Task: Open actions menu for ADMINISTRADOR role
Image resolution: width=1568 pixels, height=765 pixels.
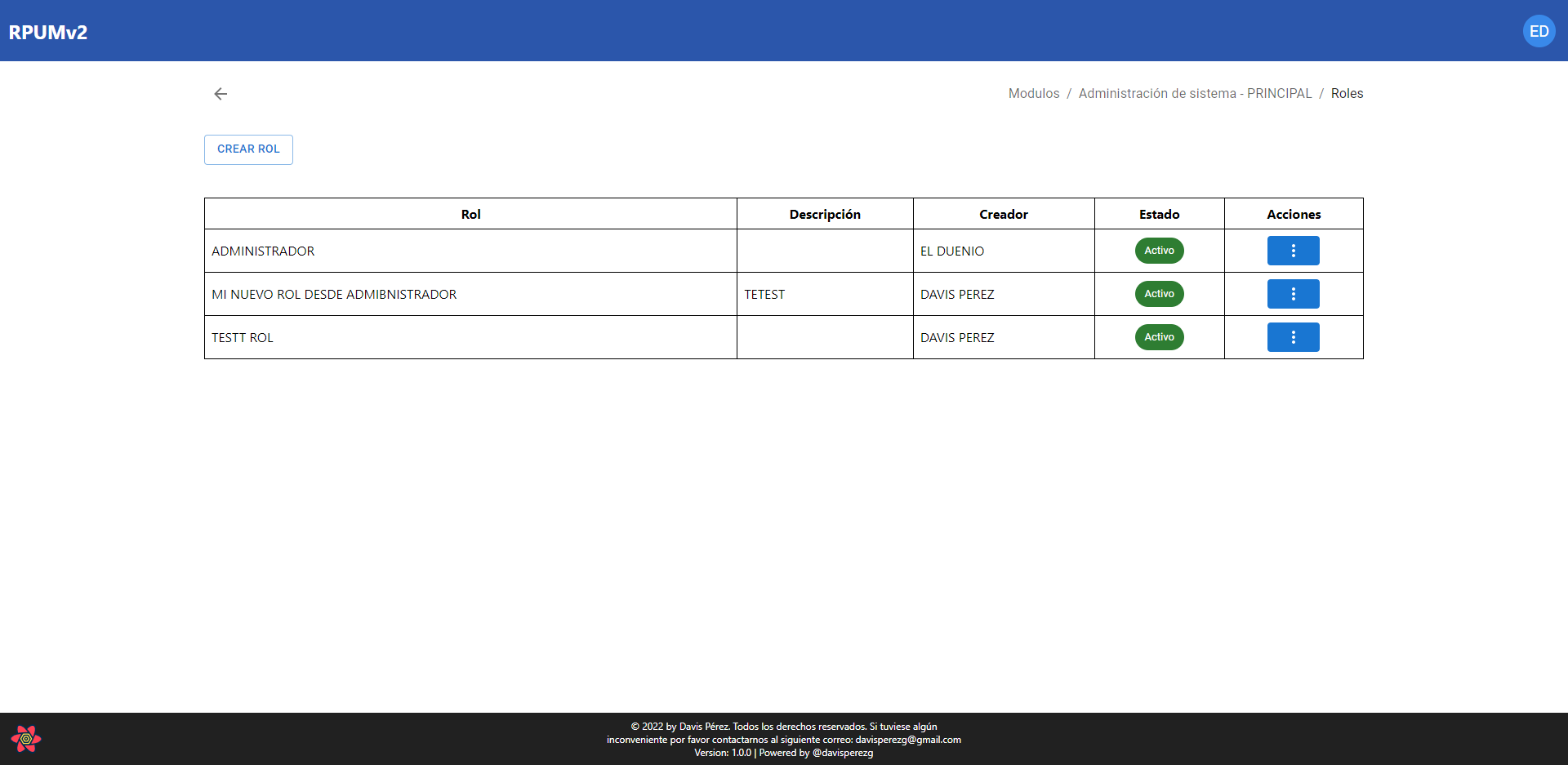Action: click(1293, 251)
